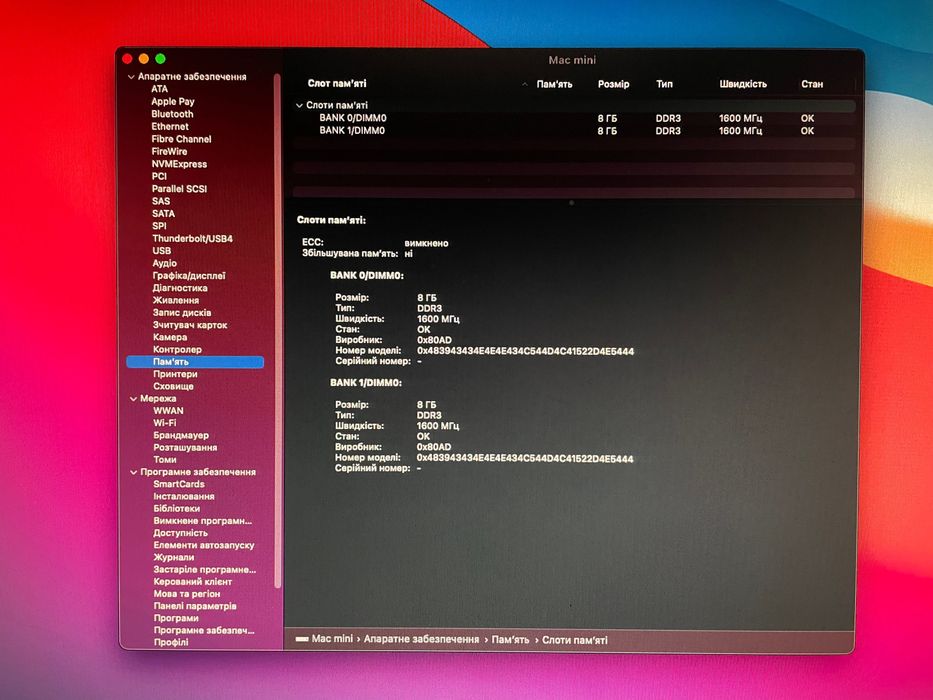Open the SAS sidebar entry
Viewport: 933px width, 700px height.
tap(161, 202)
